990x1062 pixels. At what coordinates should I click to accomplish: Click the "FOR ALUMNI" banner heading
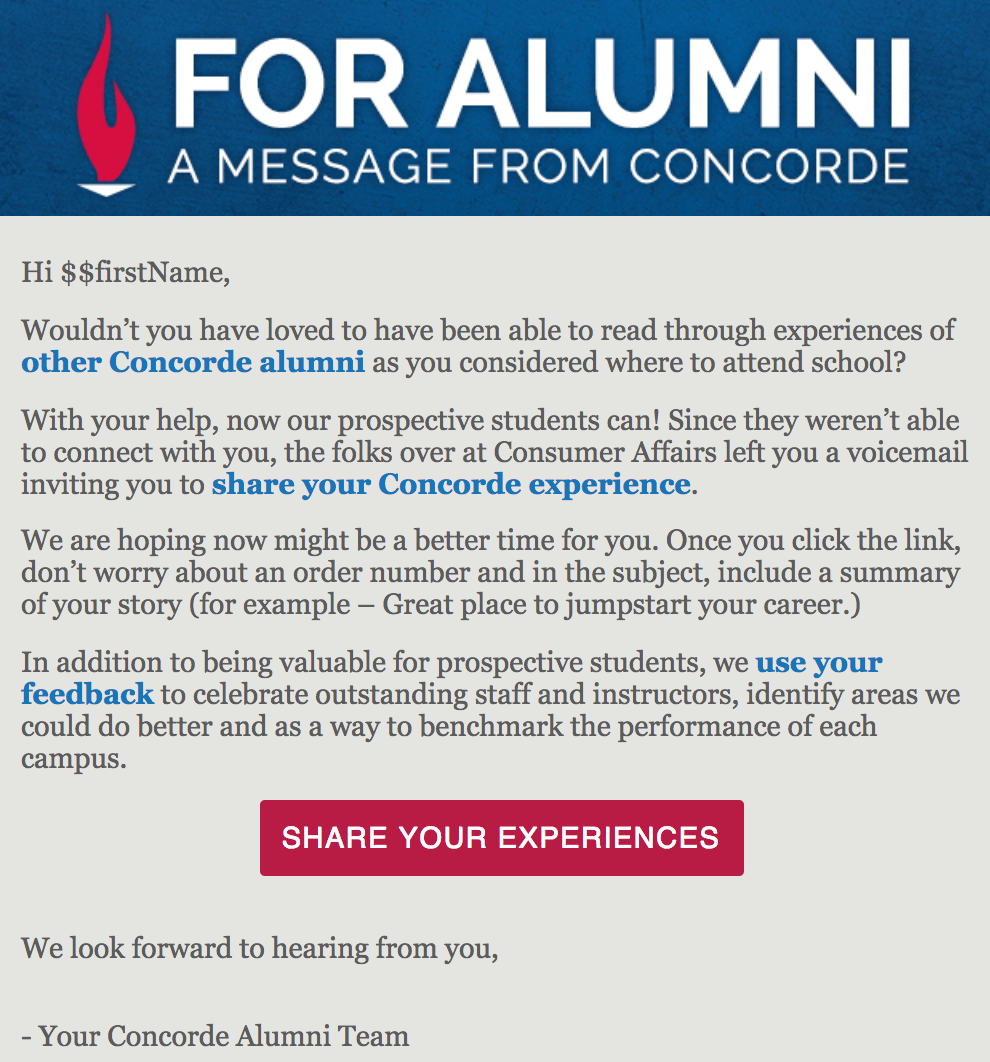(x=542, y=82)
